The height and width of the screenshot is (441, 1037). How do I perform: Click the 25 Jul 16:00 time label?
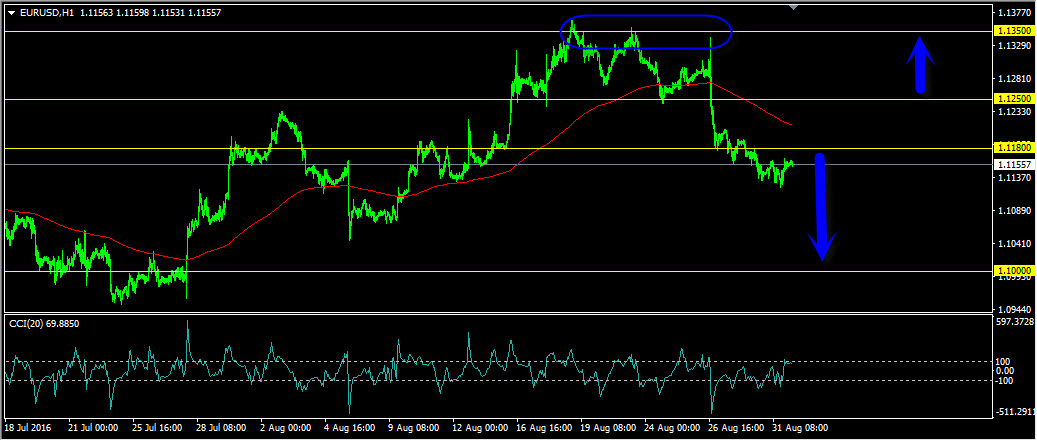tap(157, 428)
